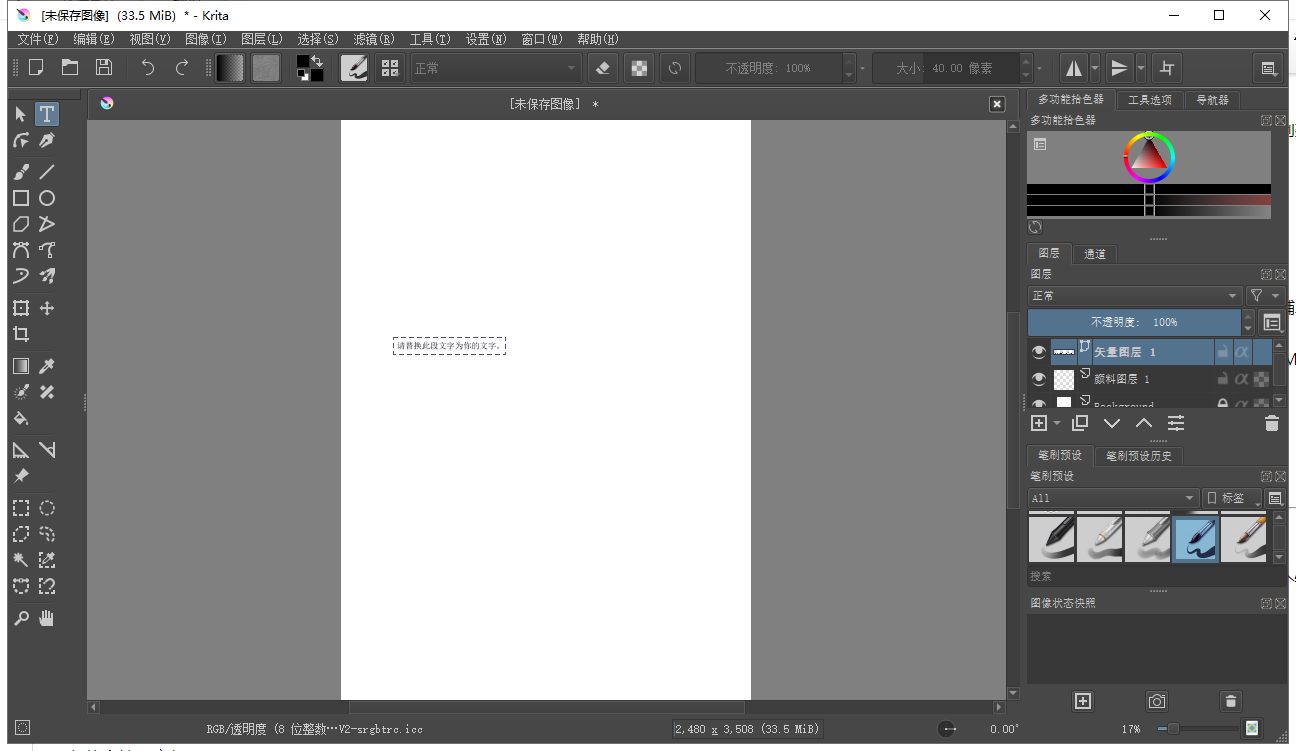Open the brush preset tag All dropdown
Screen dimensions: 1296x751
(1113, 498)
